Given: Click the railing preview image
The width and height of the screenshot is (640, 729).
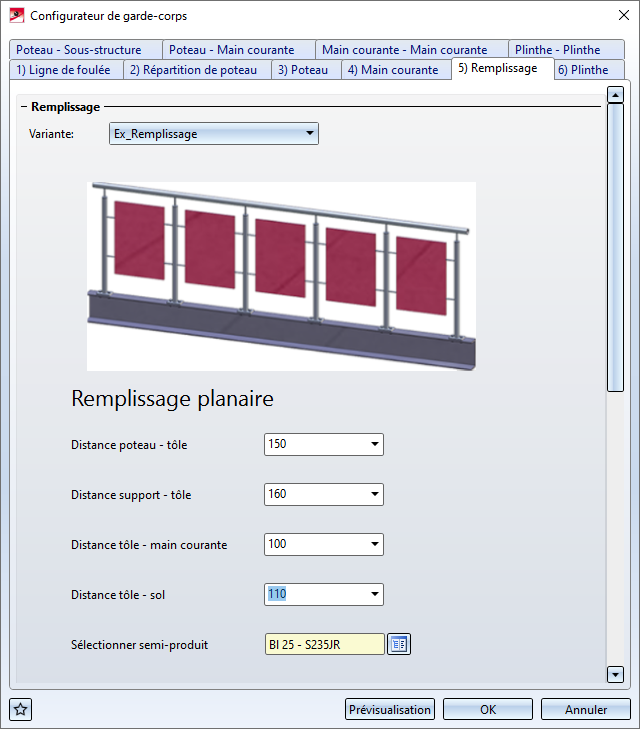Looking at the screenshot, I should [x=281, y=276].
